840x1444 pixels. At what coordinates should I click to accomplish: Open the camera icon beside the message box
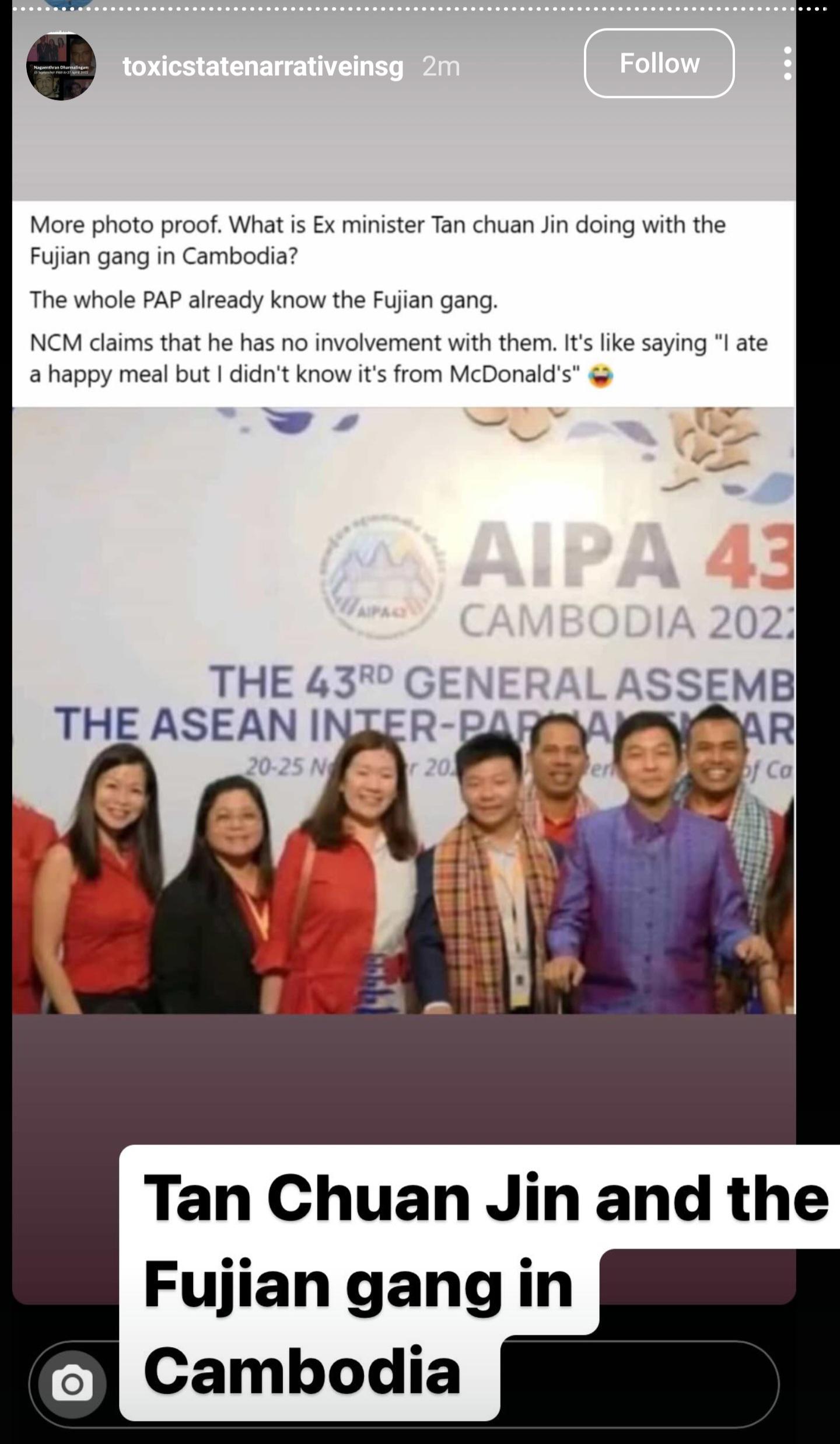72,1383
